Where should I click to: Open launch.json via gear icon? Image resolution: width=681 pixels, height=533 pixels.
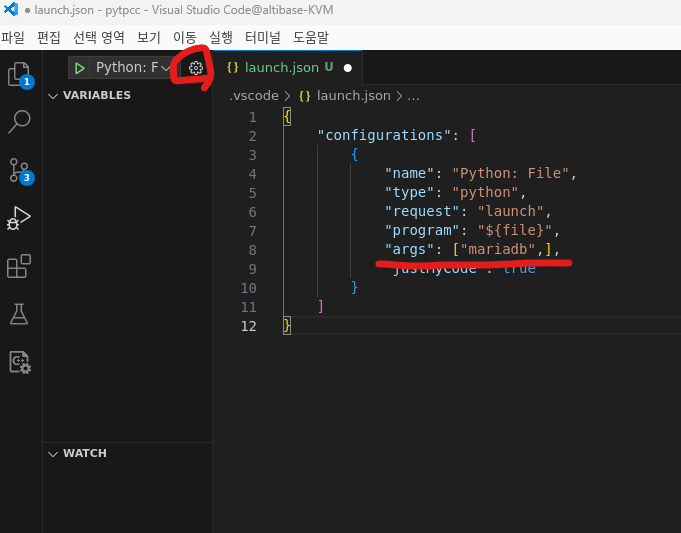(196, 68)
